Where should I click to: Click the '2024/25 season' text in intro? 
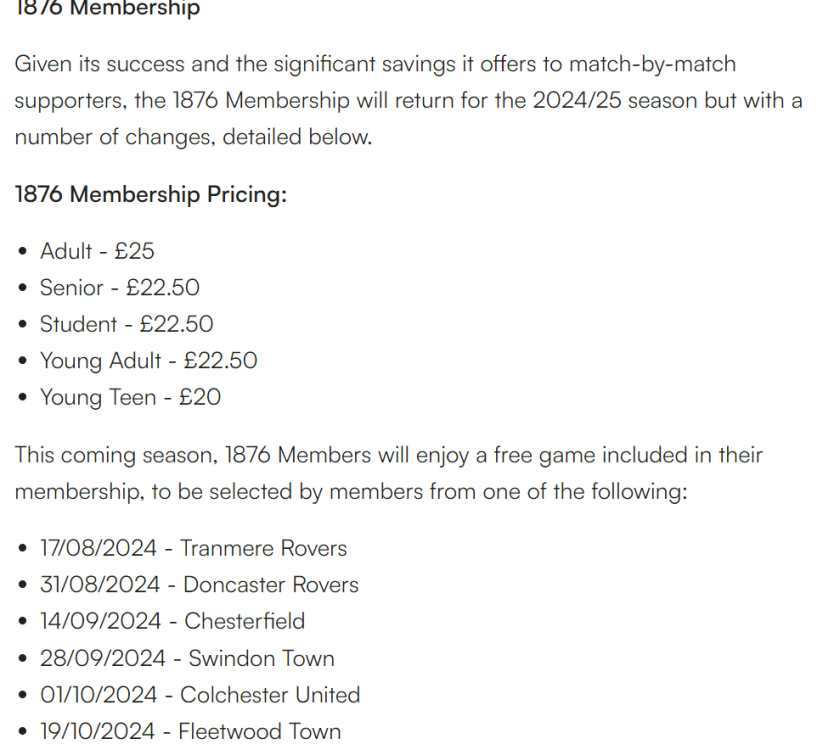tap(615, 101)
